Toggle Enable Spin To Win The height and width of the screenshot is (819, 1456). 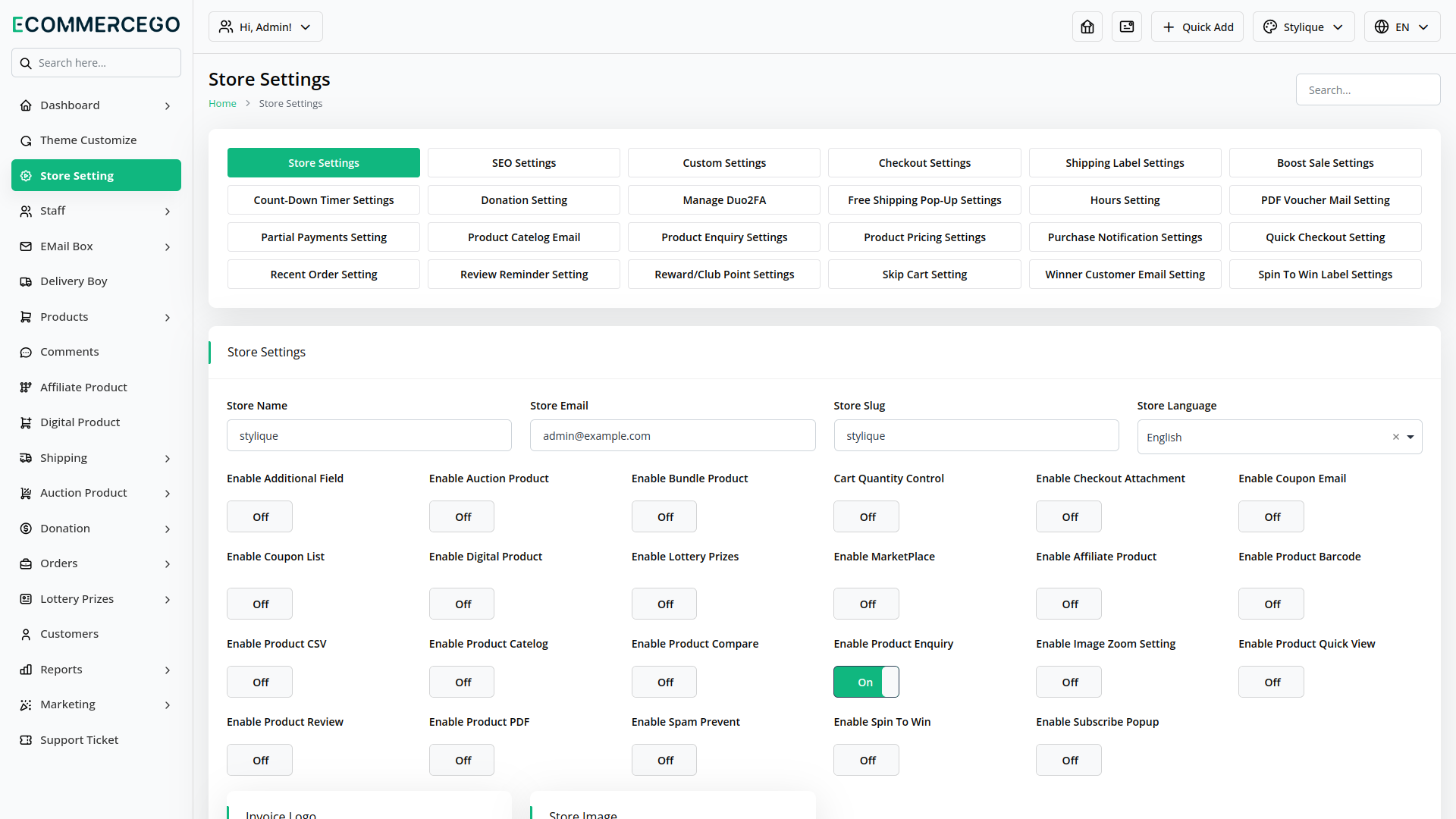[866, 760]
